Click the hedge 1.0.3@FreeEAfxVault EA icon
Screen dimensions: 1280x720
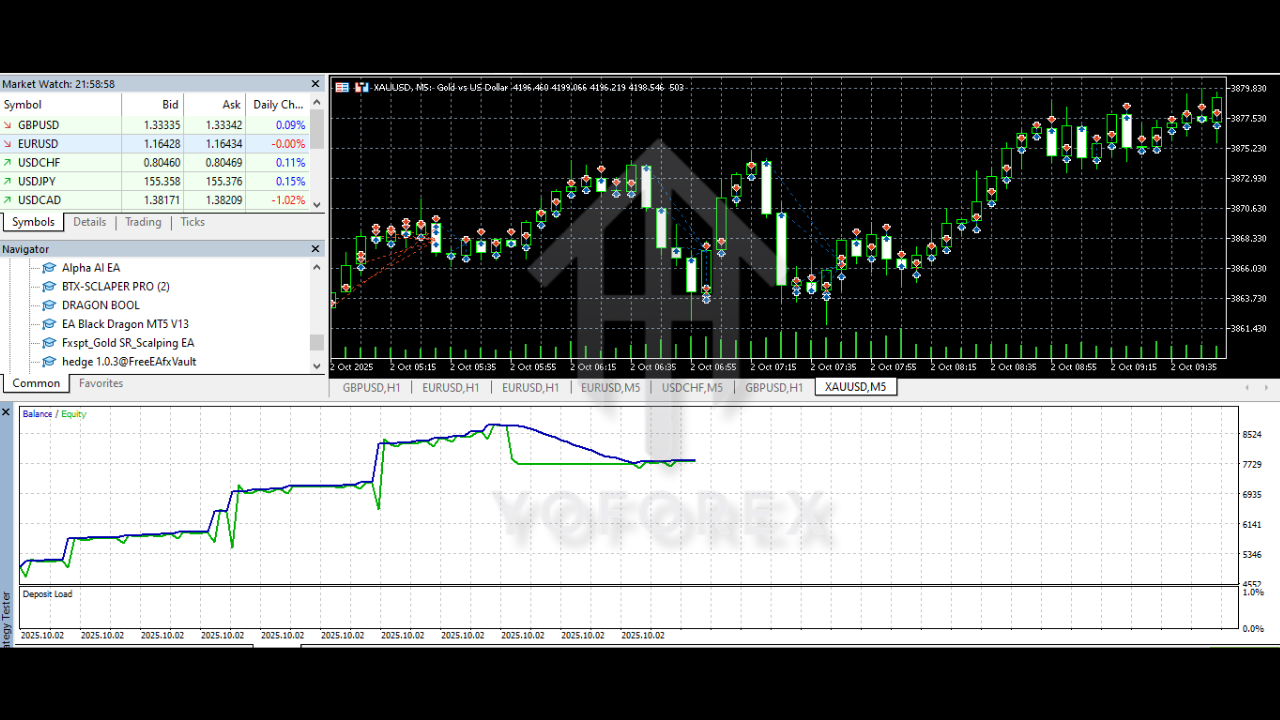(48, 361)
